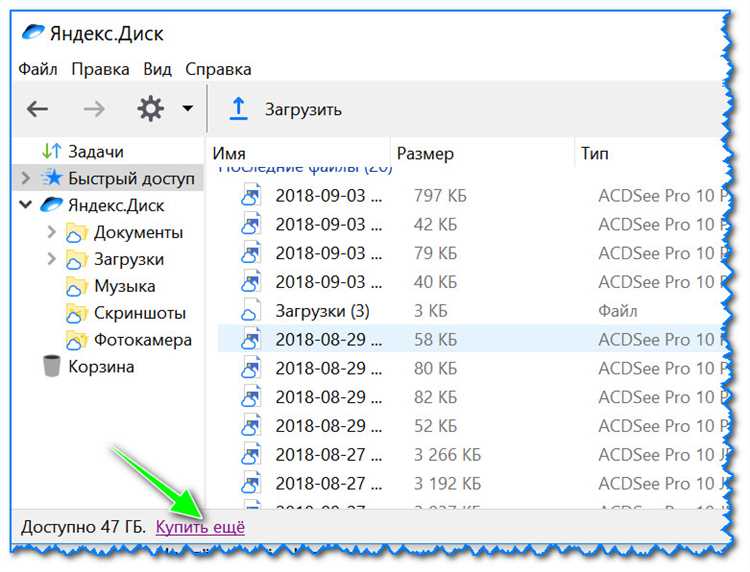The height and width of the screenshot is (572, 750).
Task: Collapse the Яндекс.Диск tree node
Action: click(x=26, y=206)
